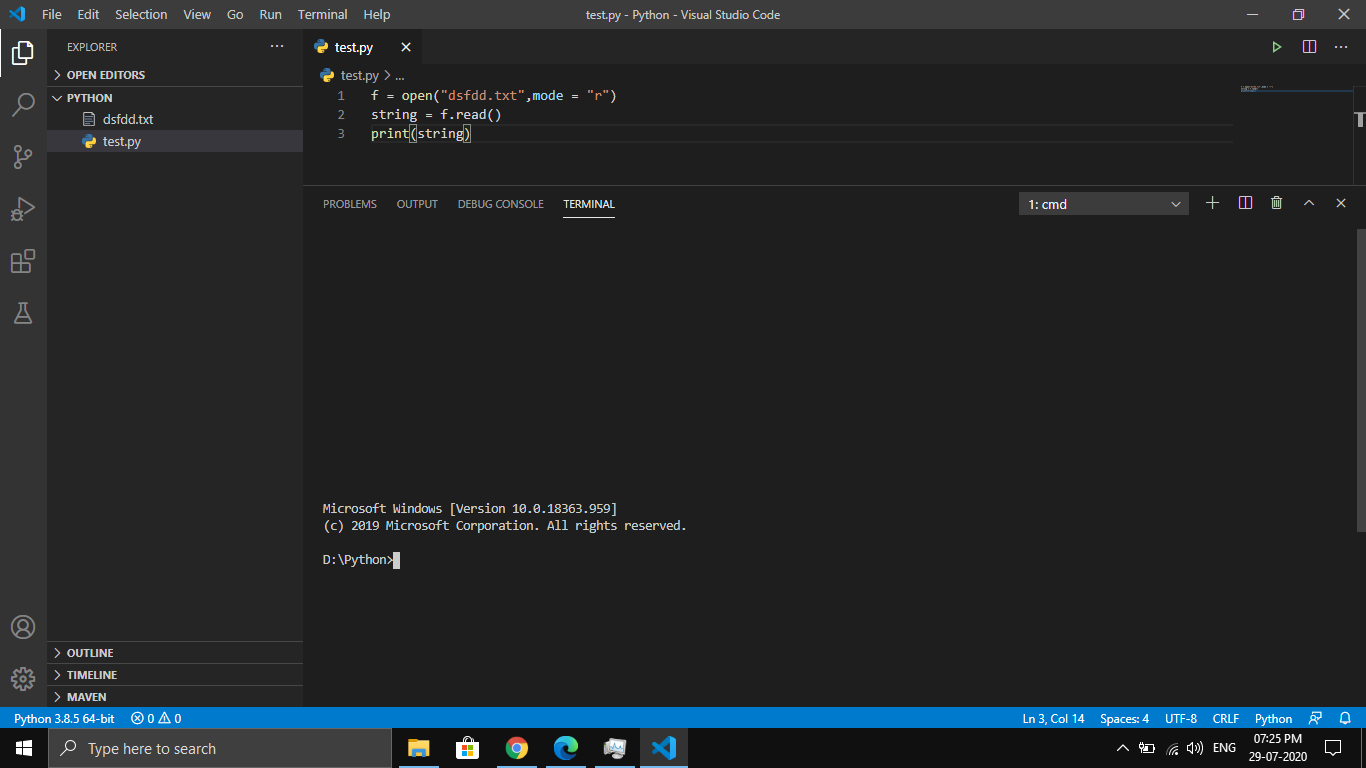Kill the terminal with trash icon

pos(1277,203)
